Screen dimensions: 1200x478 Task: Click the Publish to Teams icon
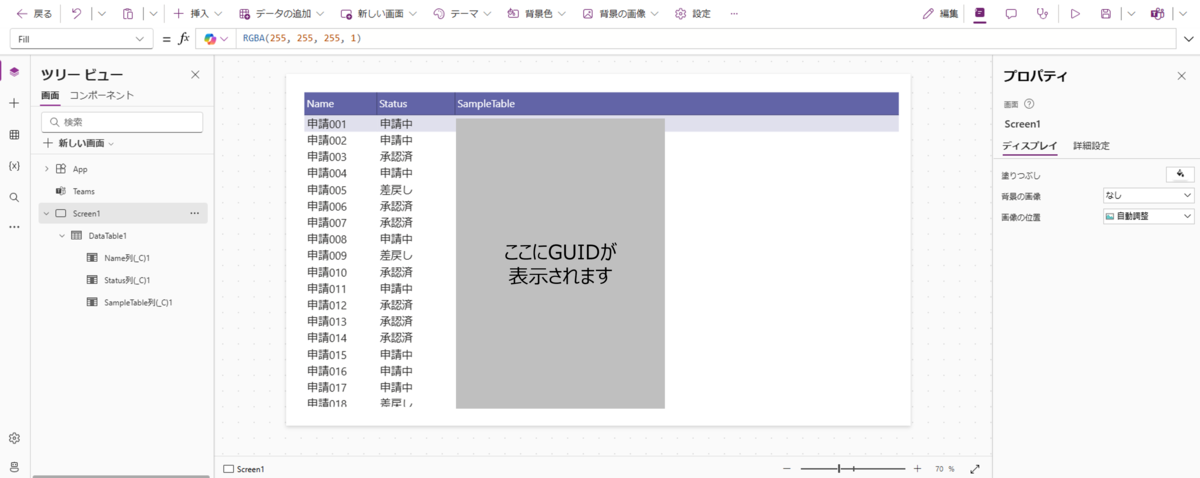point(1158,14)
